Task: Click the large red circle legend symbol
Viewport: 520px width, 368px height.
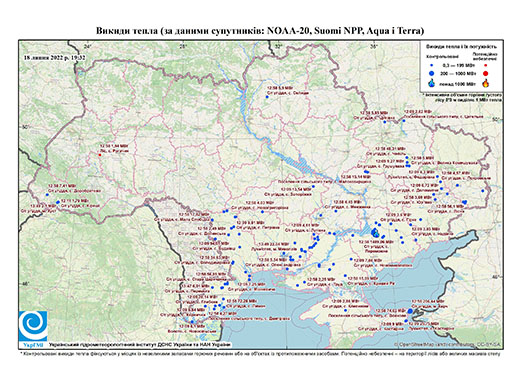Action: [x=485, y=73]
